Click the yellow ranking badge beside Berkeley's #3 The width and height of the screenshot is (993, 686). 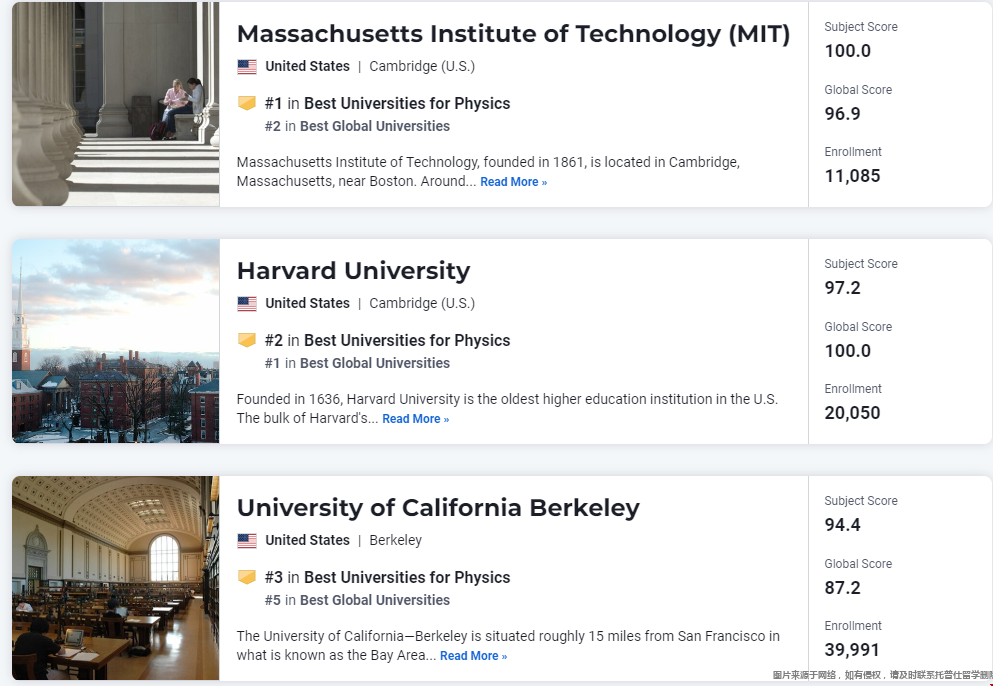[x=247, y=576]
